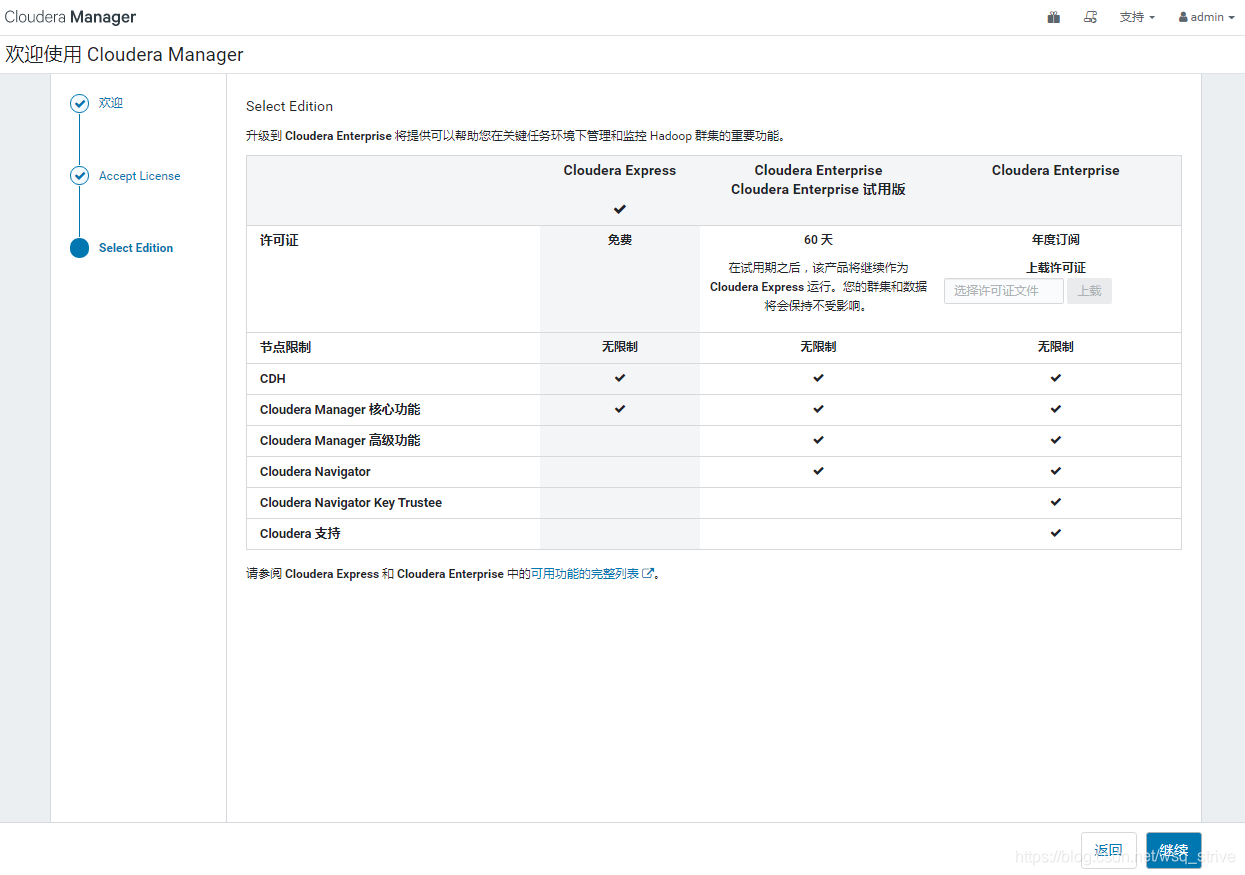Image resolution: width=1245 pixels, height=875 pixels.
Task: Click the Key Trustee row checkmark
Action: (x=1056, y=502)
